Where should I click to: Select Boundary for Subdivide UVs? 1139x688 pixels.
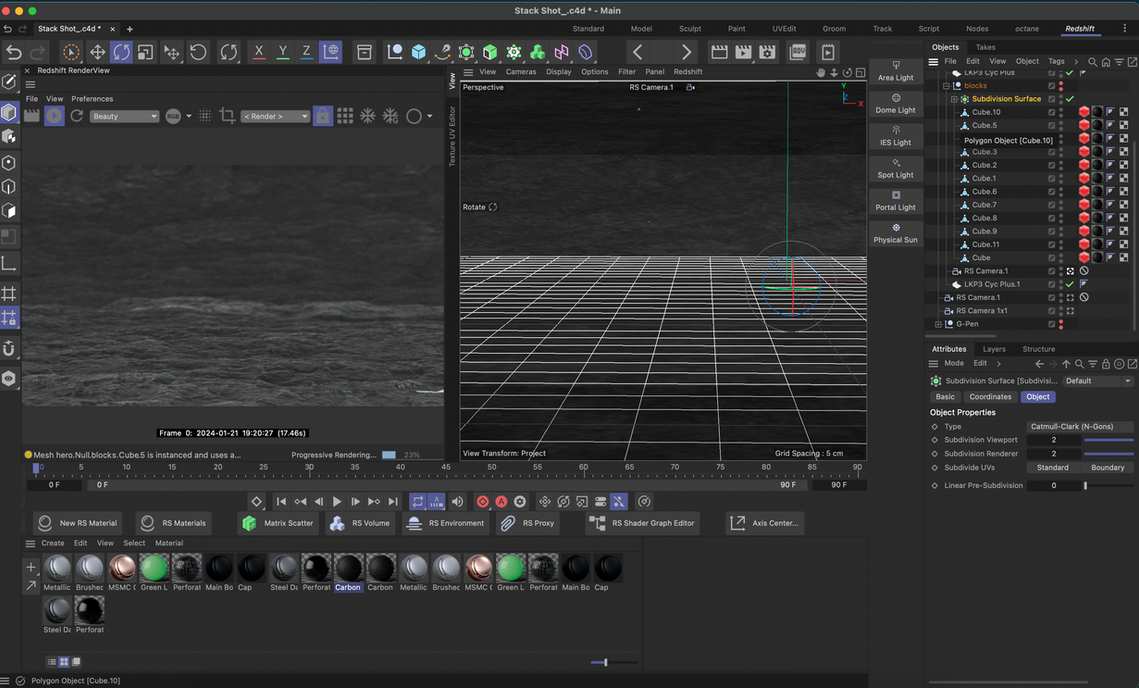coord(1107,468)
